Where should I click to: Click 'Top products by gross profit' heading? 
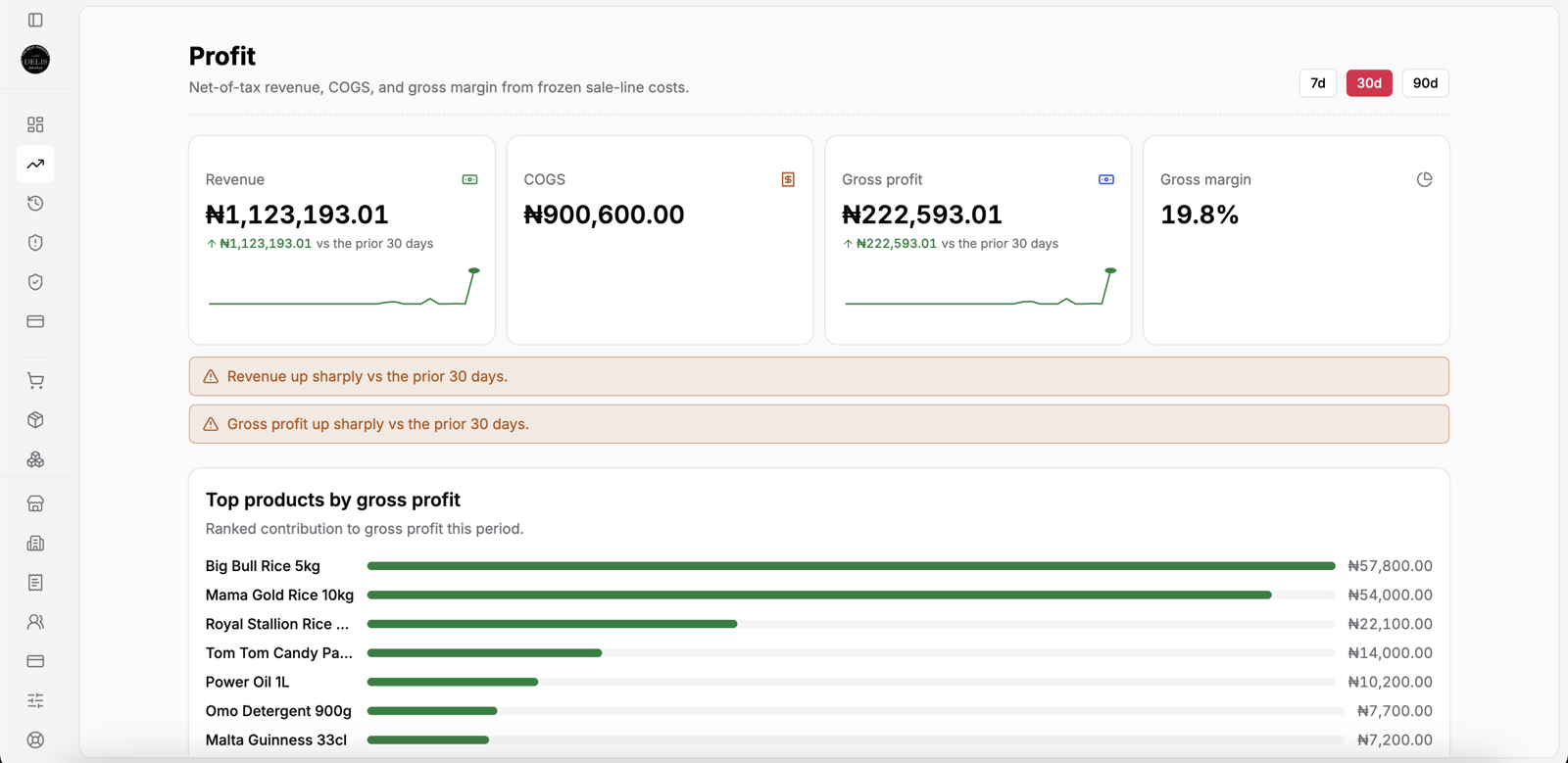pyautogui.click(x=333, y=500)
